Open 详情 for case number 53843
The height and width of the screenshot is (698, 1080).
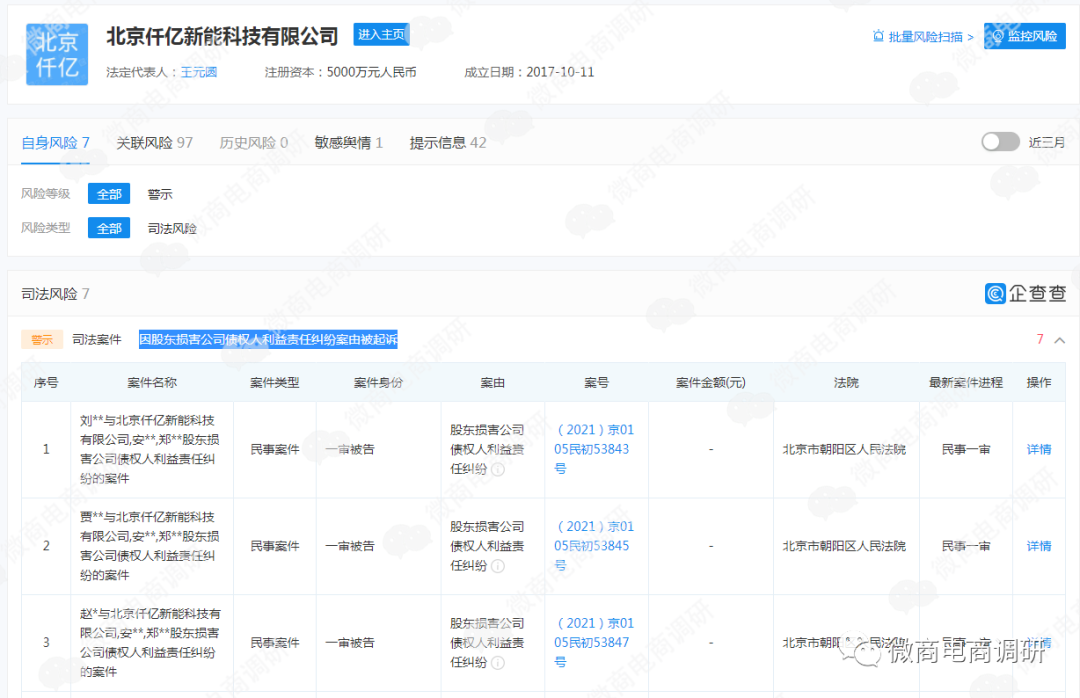coord(1038,449)
